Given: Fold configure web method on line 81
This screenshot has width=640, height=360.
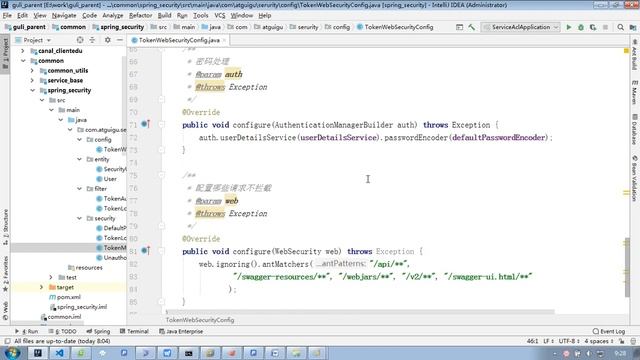Looking at the screenshot, I should 162,251.
